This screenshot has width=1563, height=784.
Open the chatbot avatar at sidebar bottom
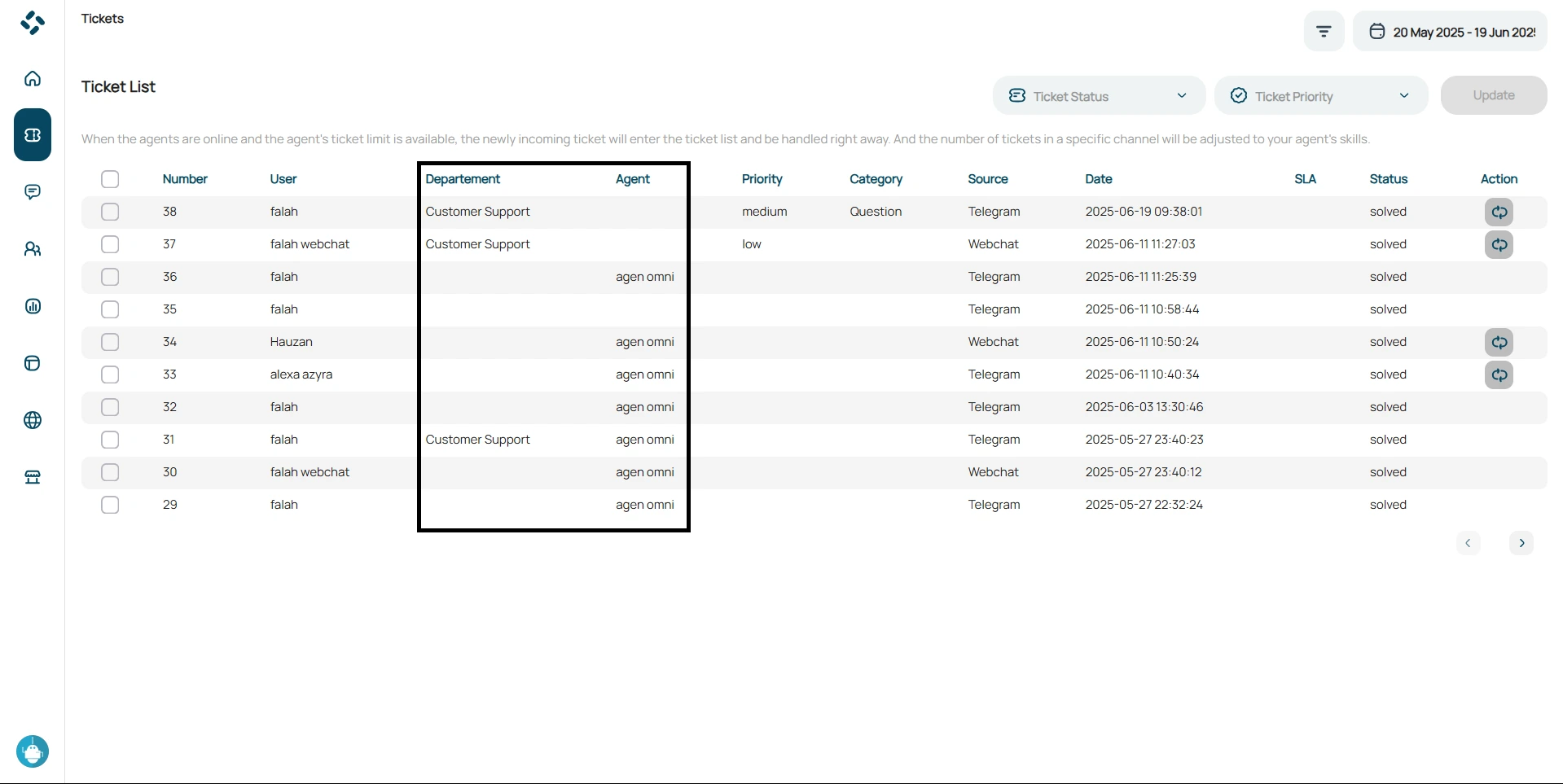(33, 751)
